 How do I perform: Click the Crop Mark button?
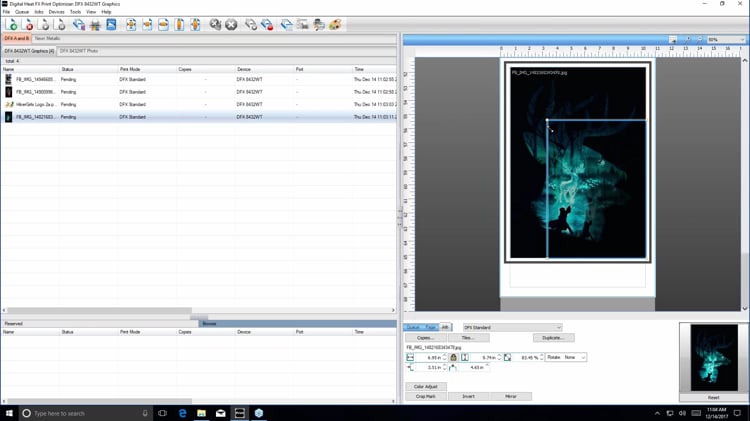pos(426,397)
